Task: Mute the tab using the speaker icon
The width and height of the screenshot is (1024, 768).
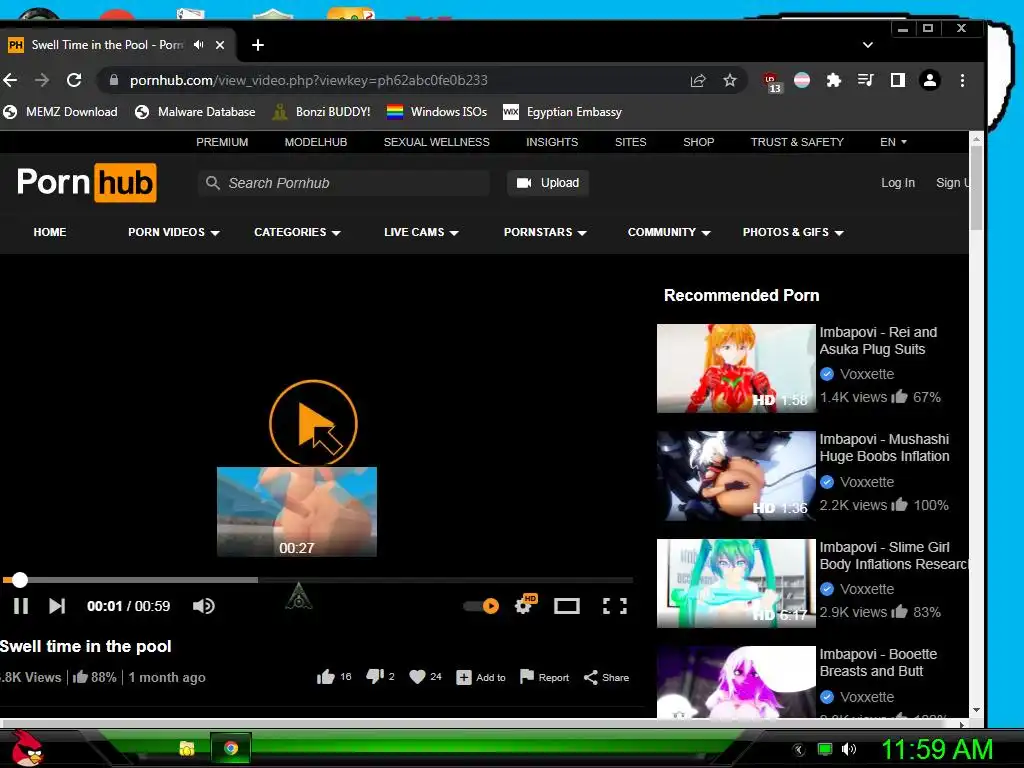Action: click(x=199, y=45)
